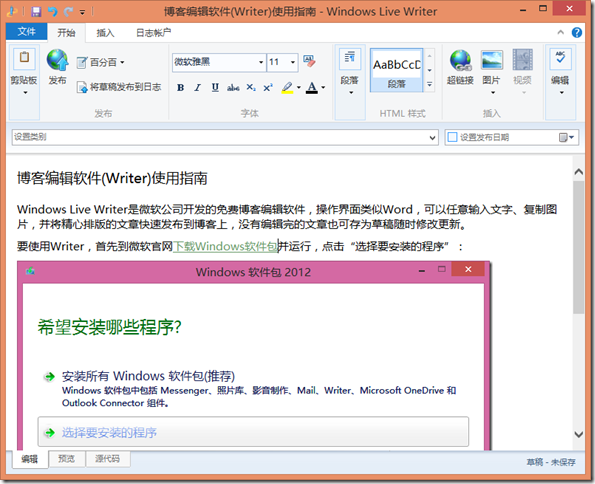Click the 编辑 spell check icon

(560, 58)
